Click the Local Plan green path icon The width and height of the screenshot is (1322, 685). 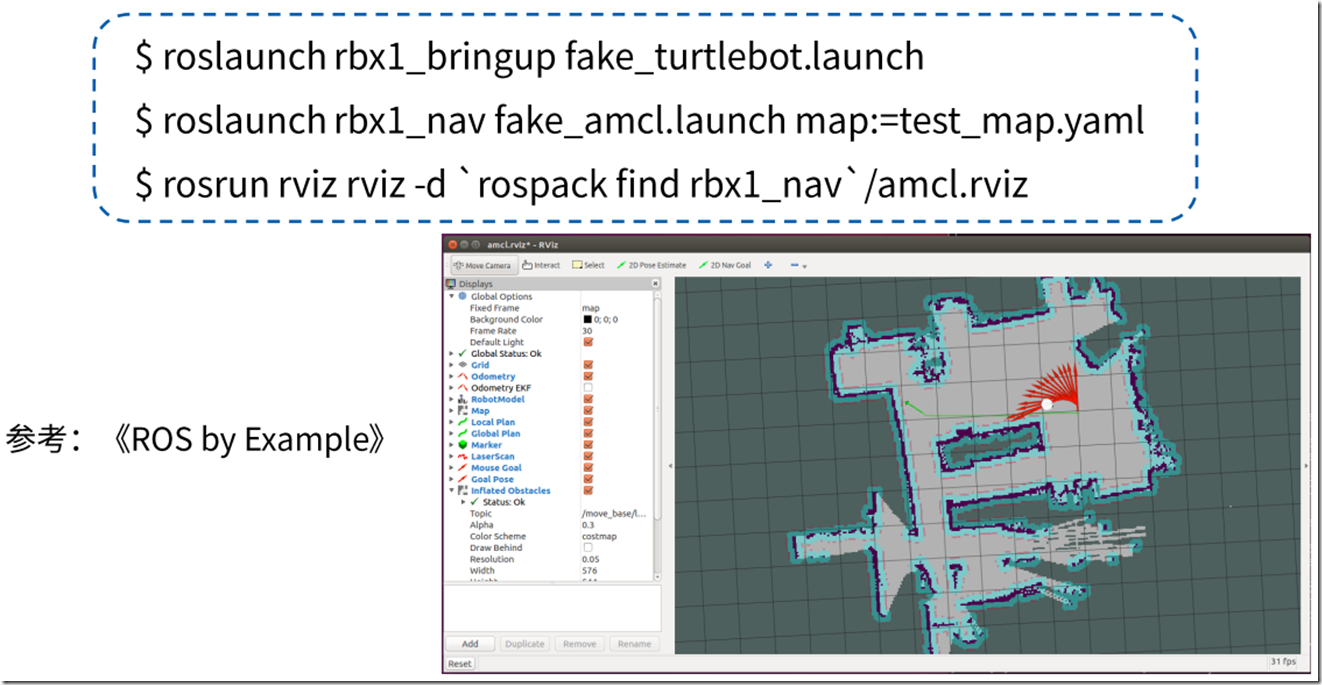pyautogui.click(x=462, y=422)
